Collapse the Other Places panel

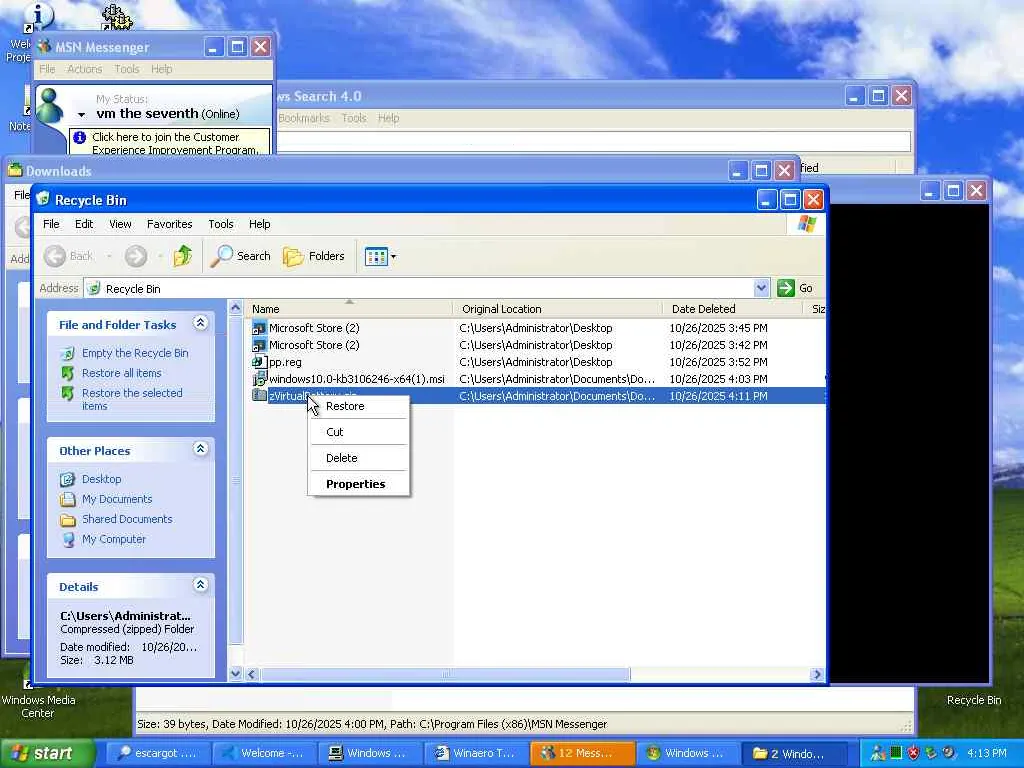tap(200, 449)
